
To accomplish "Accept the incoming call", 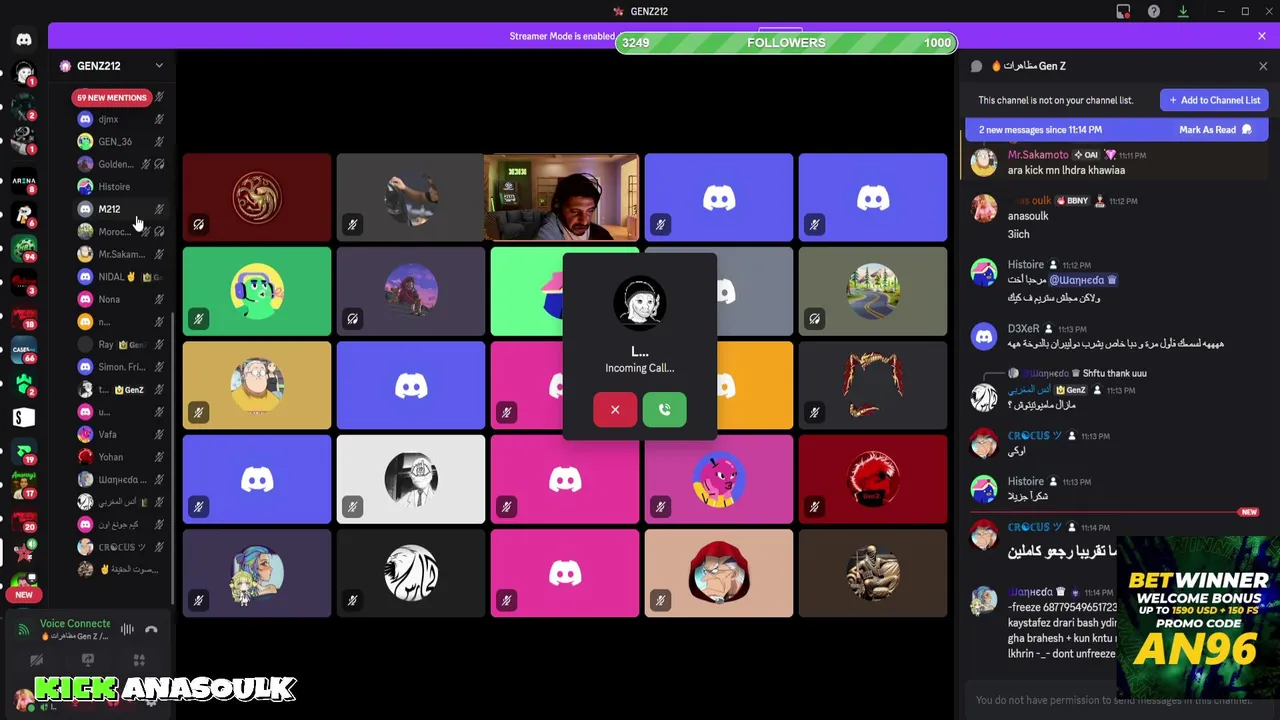I will point(665,410).
